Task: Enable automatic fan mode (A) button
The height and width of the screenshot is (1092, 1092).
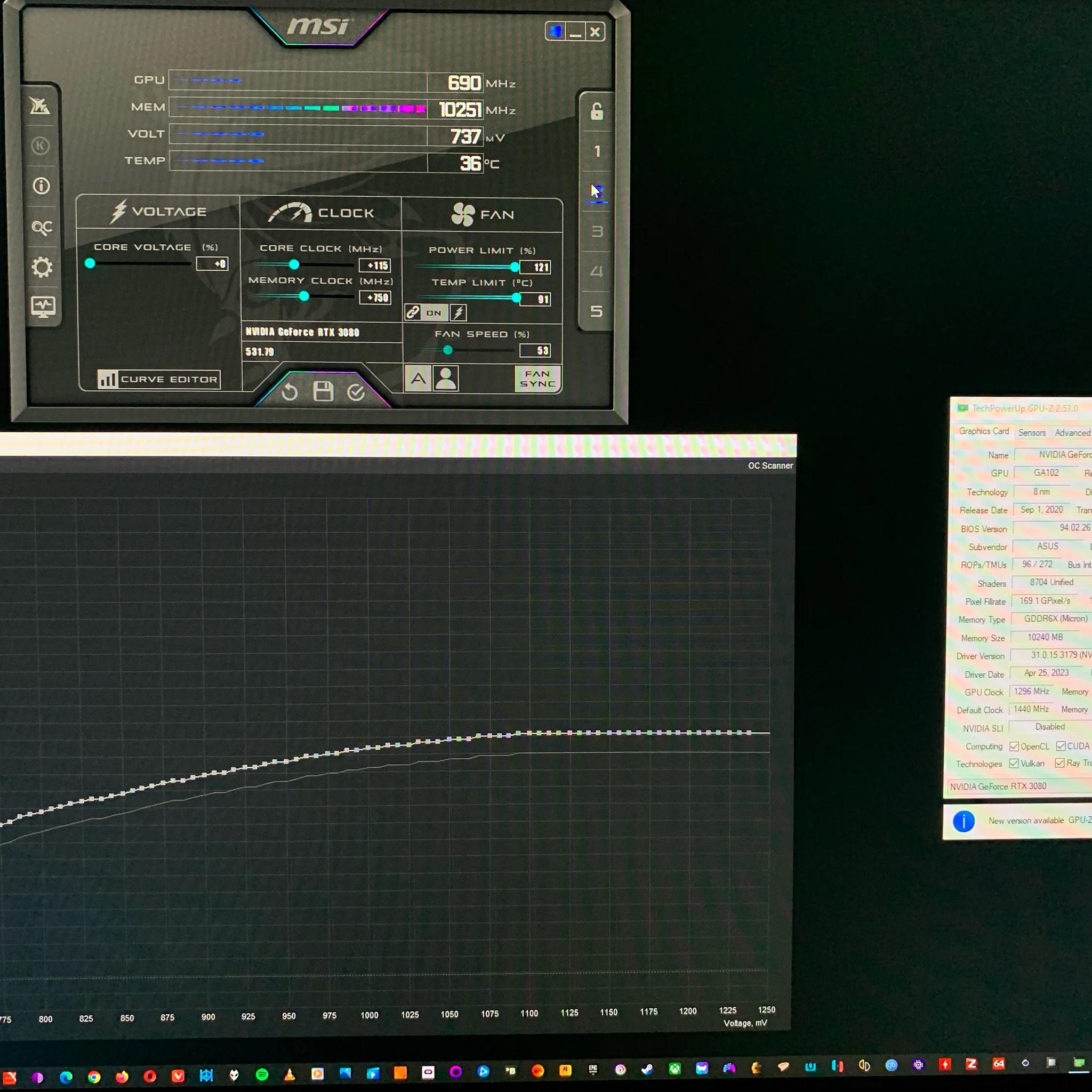Action: 418,379
